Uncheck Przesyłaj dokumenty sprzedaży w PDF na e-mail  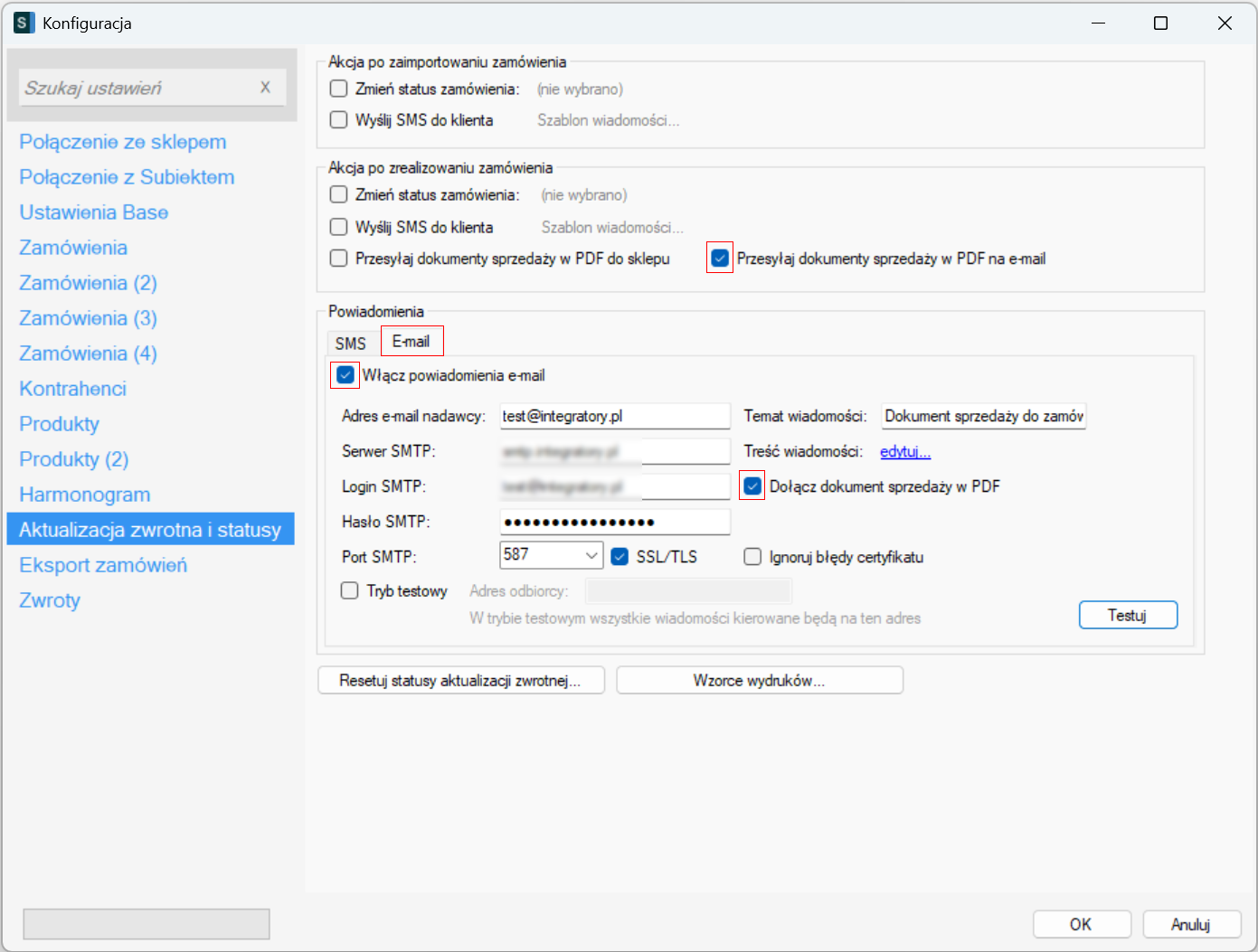[720, 259]
